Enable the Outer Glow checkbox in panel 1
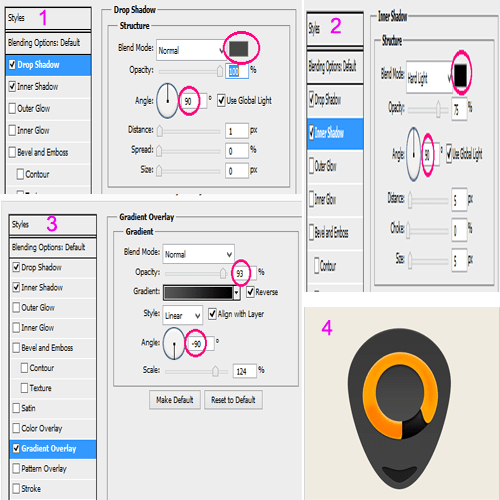 (x=12, y=108)
